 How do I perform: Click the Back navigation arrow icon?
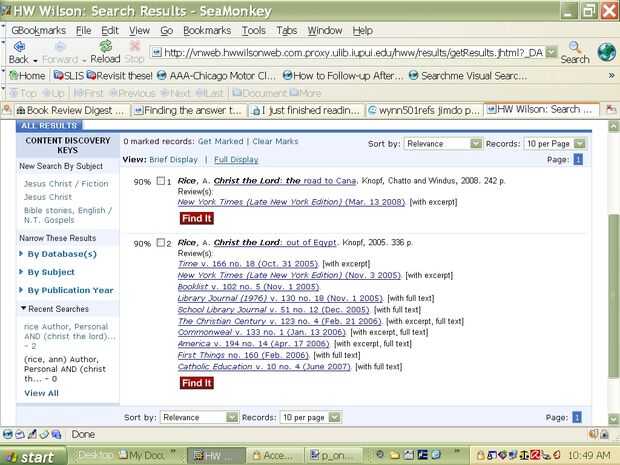coord(19,47)
